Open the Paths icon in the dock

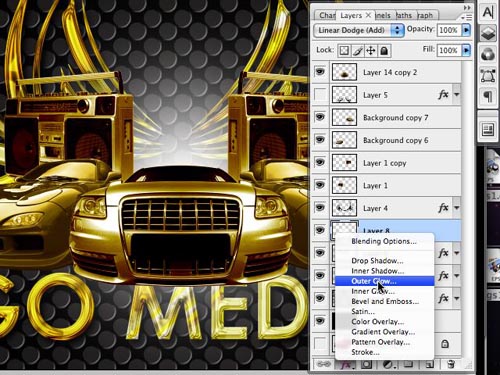coord(488,76)
